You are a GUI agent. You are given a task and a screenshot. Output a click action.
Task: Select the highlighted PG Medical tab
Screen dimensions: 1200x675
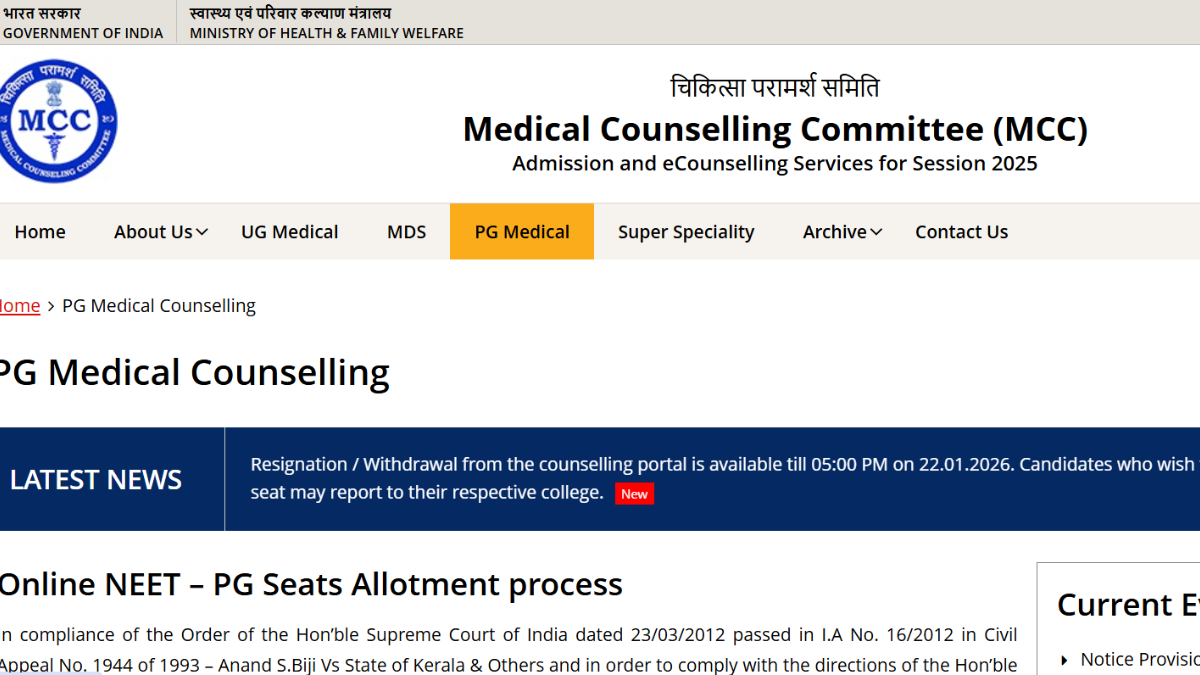[x=522, y=232]
